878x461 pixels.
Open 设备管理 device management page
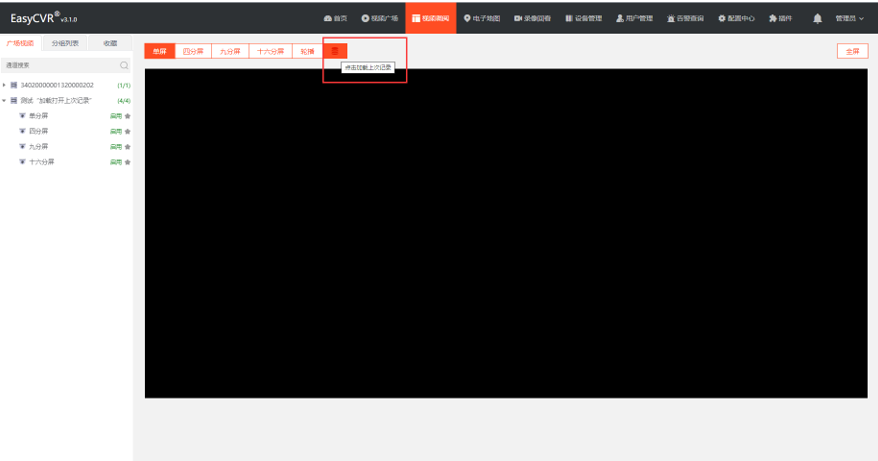583,18
